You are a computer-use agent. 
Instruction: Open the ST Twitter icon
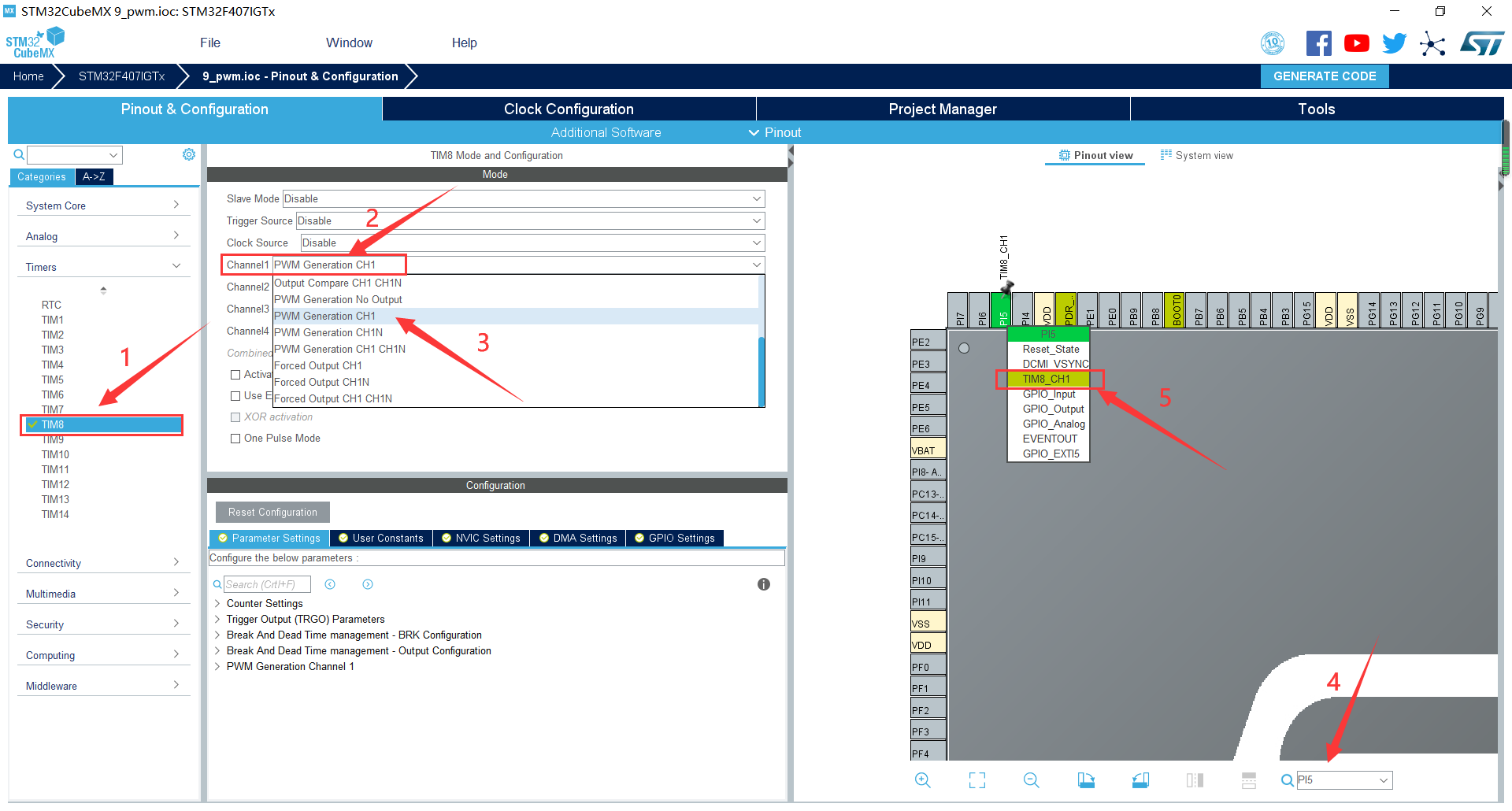click(1394, 43)
